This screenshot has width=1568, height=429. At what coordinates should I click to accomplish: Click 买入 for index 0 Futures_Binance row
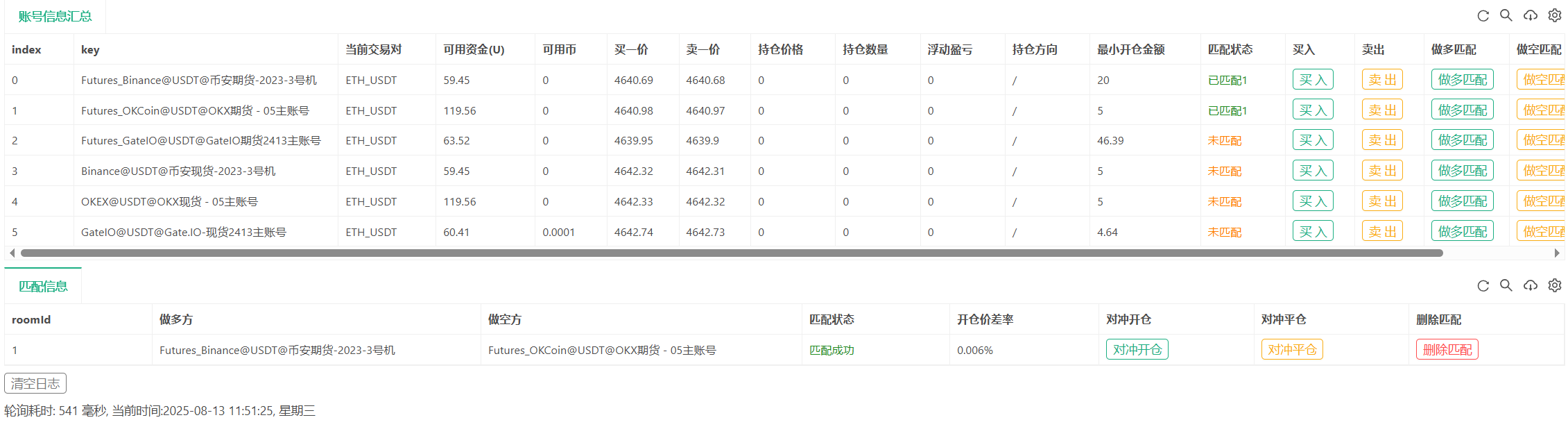[x=1313, y=80]
